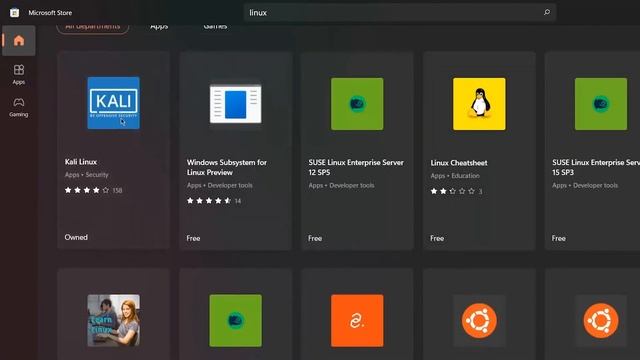The width and height of the screenshot is (640, 360).
Task: Open Windows Subsystem for Linux Preview icon
Action: point(236,104)
